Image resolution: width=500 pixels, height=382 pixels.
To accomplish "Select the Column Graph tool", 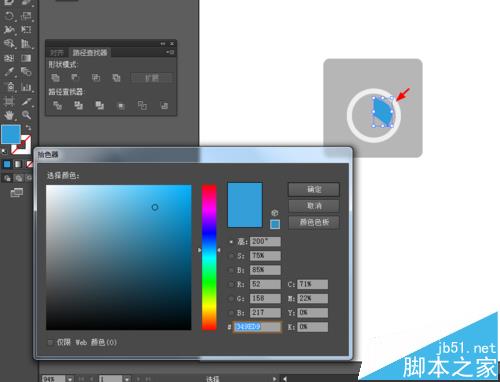I will [x=26, y=87].
